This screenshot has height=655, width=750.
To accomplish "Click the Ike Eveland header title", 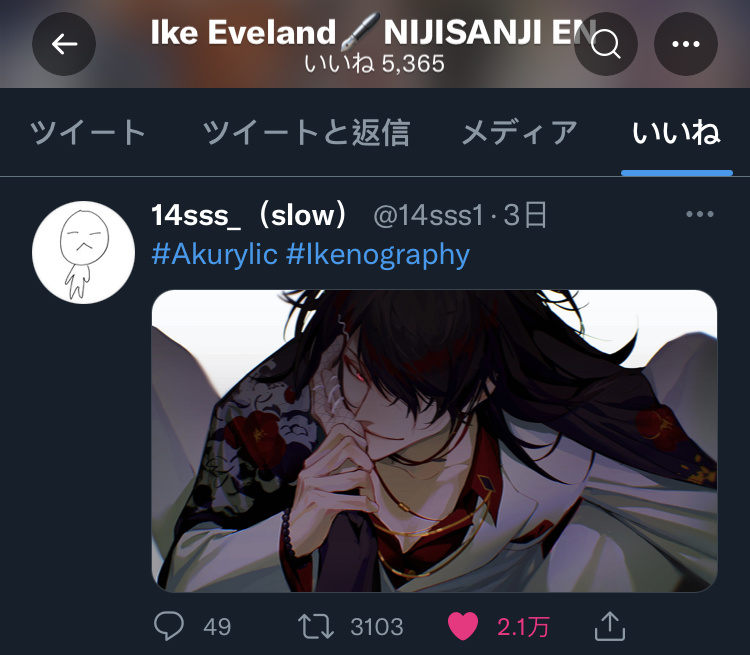I will (x=373, y=33).
